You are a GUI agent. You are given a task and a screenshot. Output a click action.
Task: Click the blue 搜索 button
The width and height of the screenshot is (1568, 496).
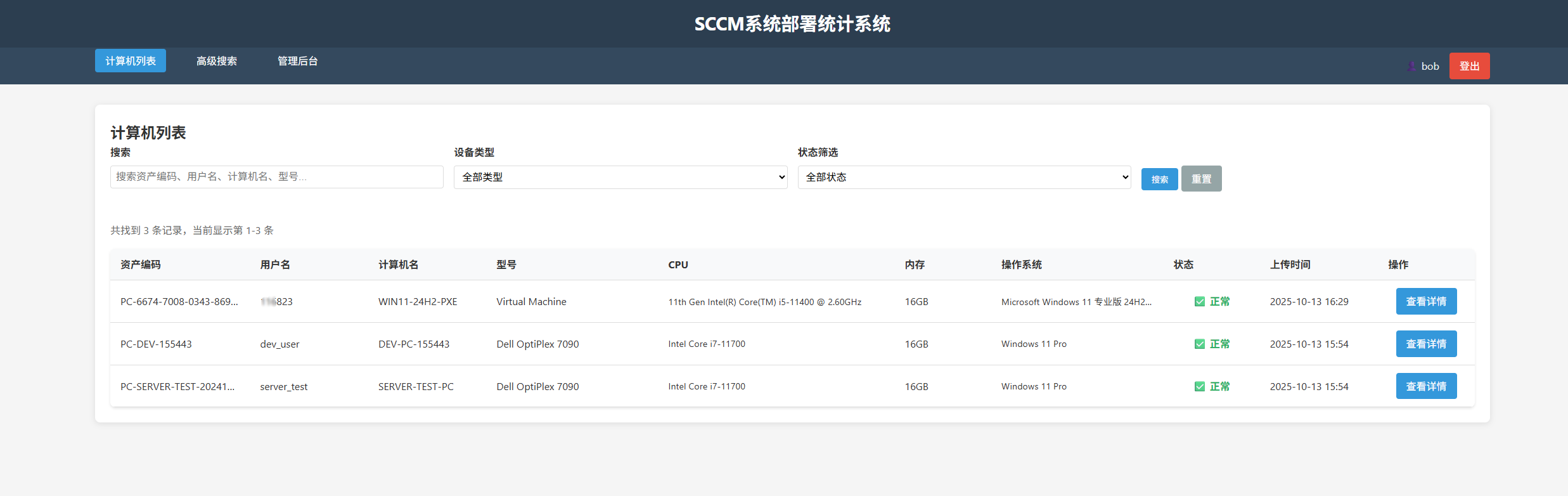1159,179
